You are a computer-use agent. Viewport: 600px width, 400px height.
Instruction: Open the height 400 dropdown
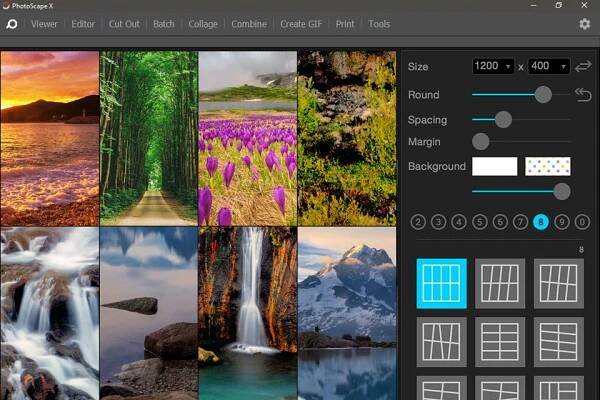(548, 66)
